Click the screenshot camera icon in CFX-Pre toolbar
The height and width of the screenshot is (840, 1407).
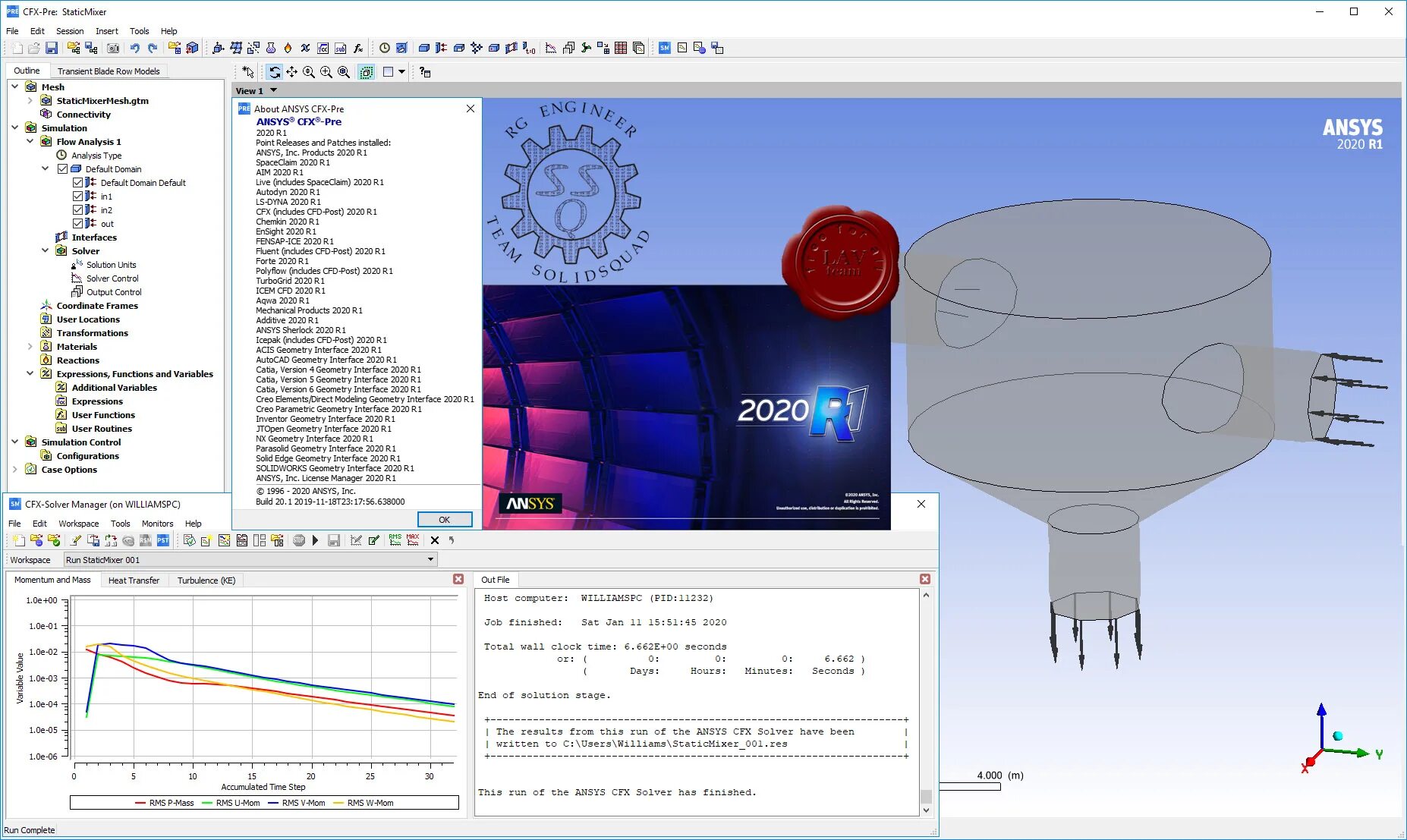point(113,48)
